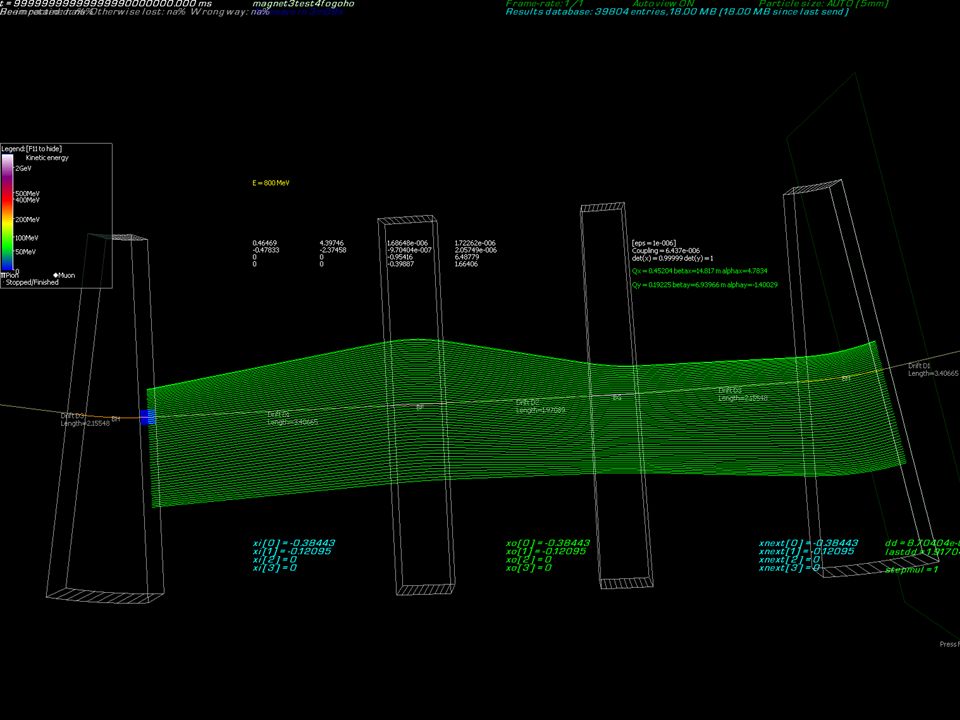
Task: Select the 200MeV legend label
Action: click(27, 219)
